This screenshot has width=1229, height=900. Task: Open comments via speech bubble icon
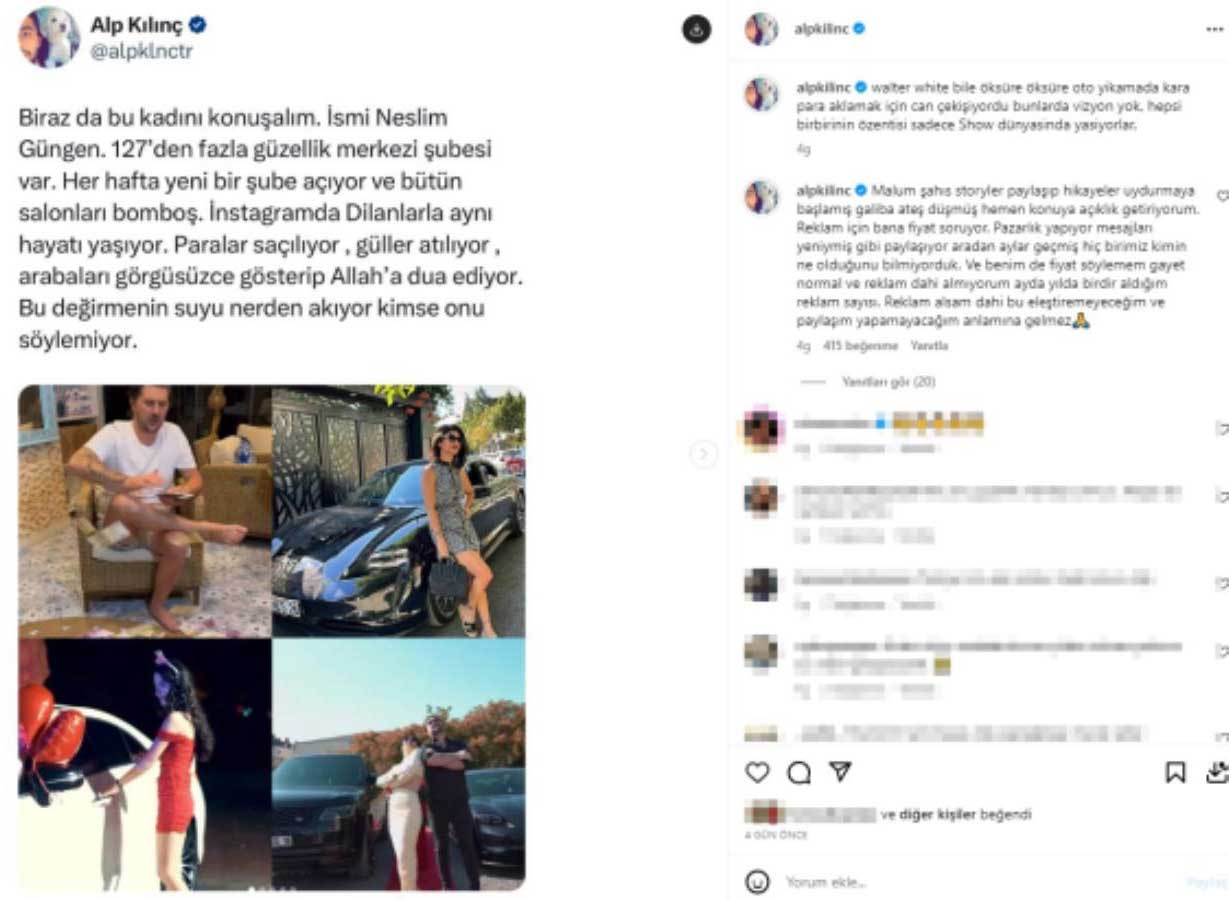(x=799, y=772)
